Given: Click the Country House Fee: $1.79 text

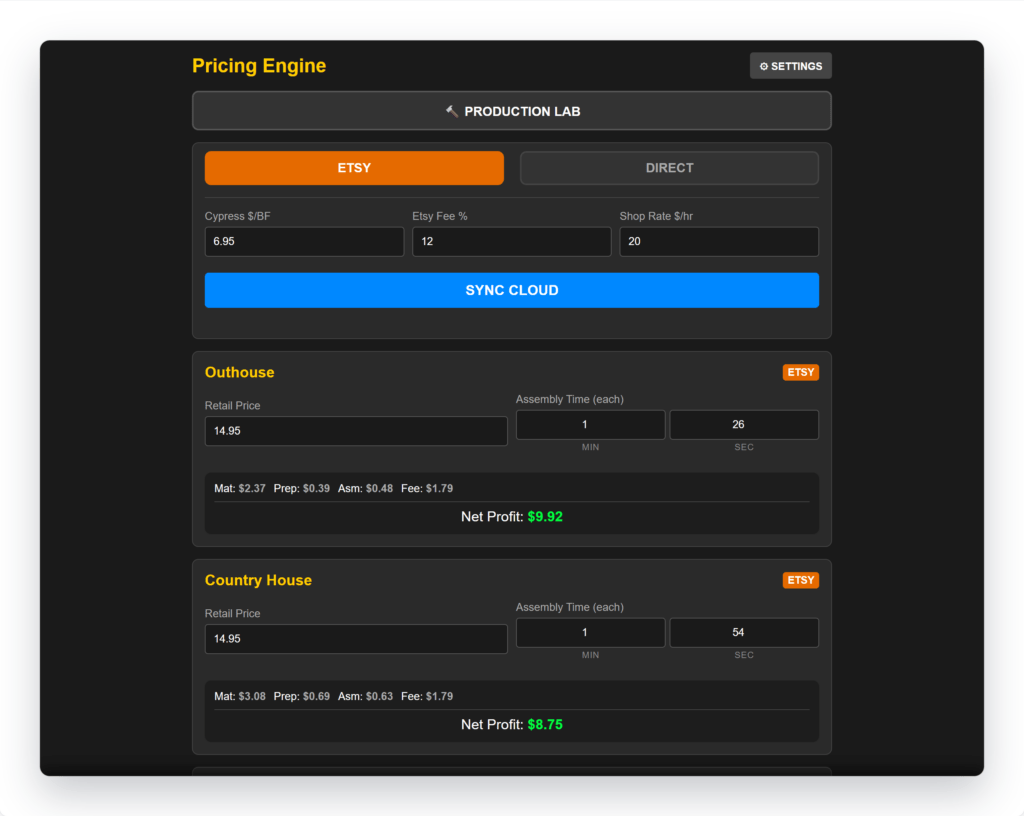Looking at the screenshot, I should tap(427, 696).
